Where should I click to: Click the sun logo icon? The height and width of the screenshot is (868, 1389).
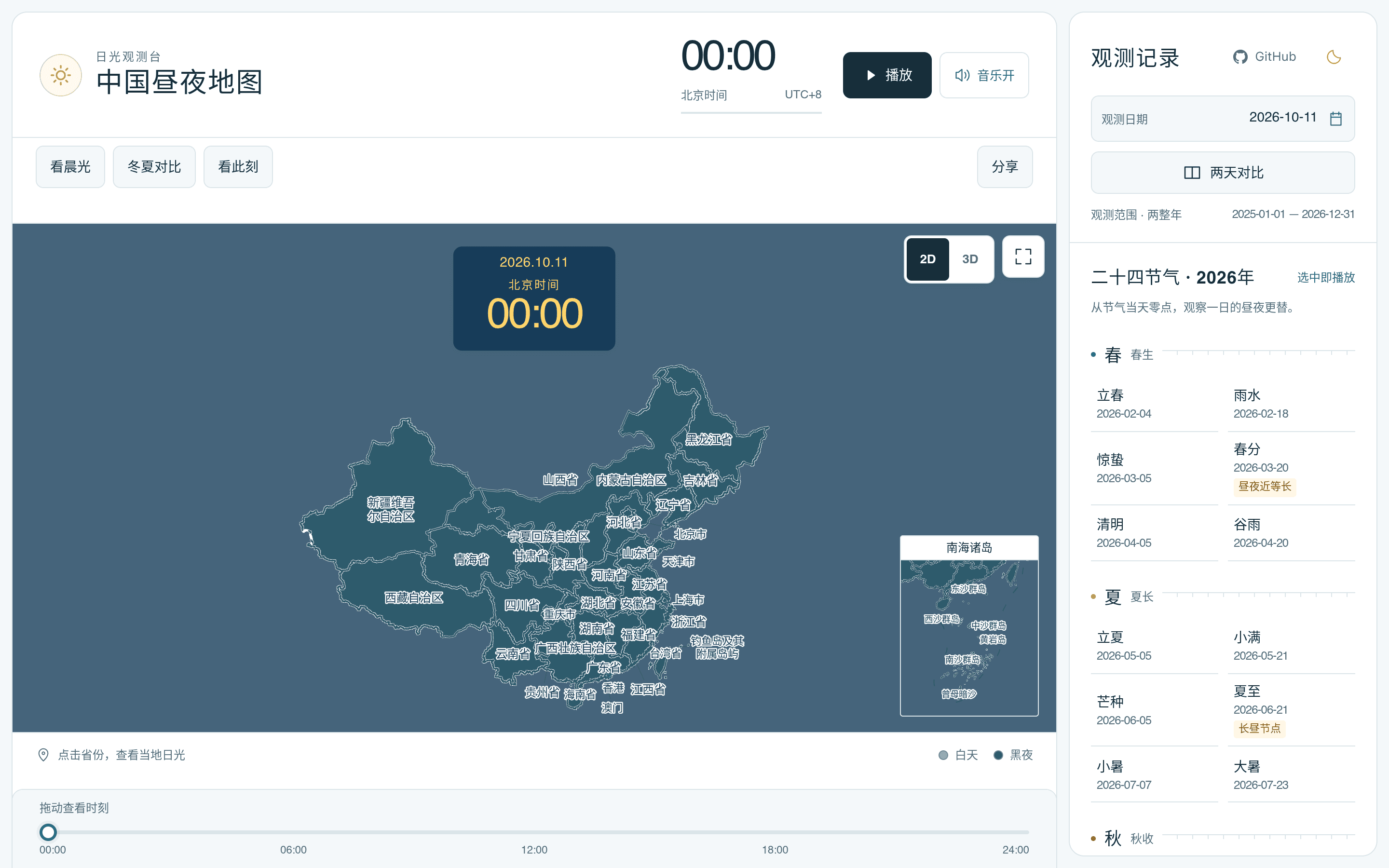60,75
